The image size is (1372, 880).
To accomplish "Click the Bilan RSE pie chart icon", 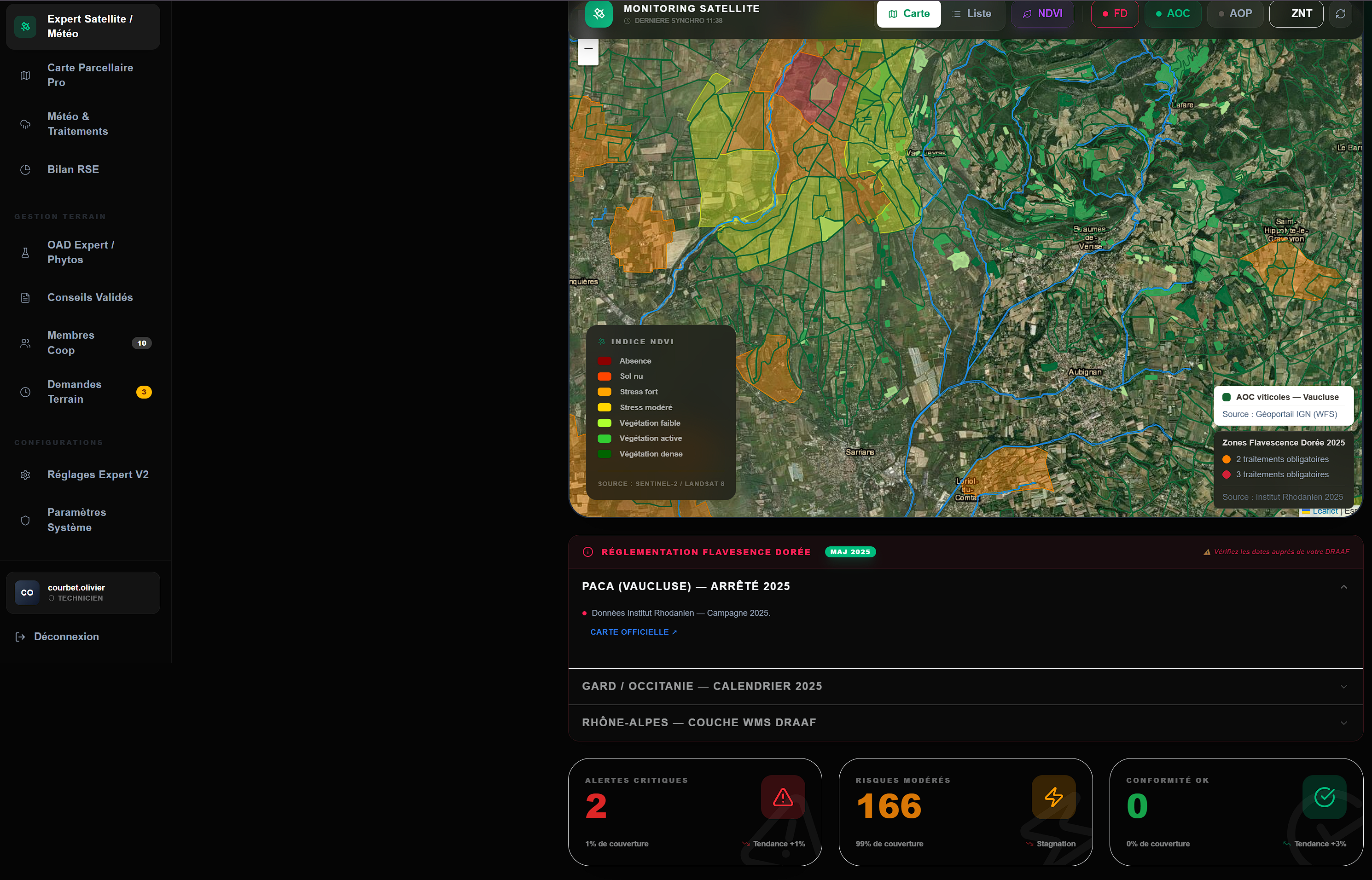I will (25, 170).
